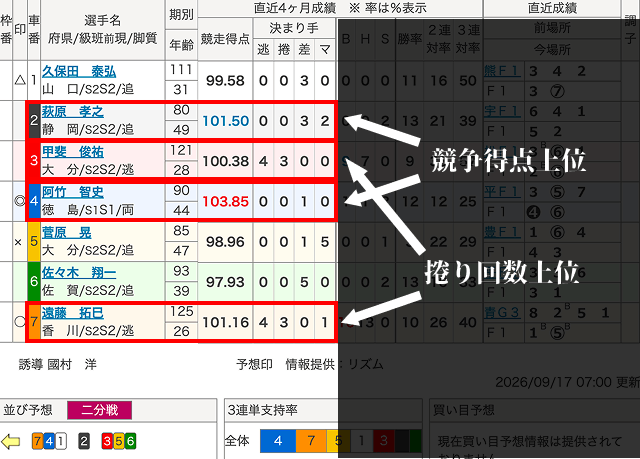Click orange car number 7 cell in 遠藤 row
The width and height of the screenshot is (640, 459).
(x=34, y=322)
